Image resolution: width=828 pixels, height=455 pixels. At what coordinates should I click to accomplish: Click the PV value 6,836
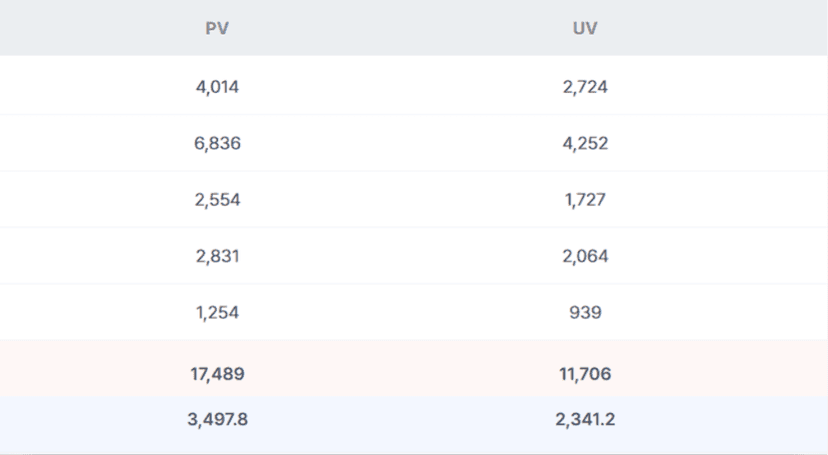[x=217, y=143]
